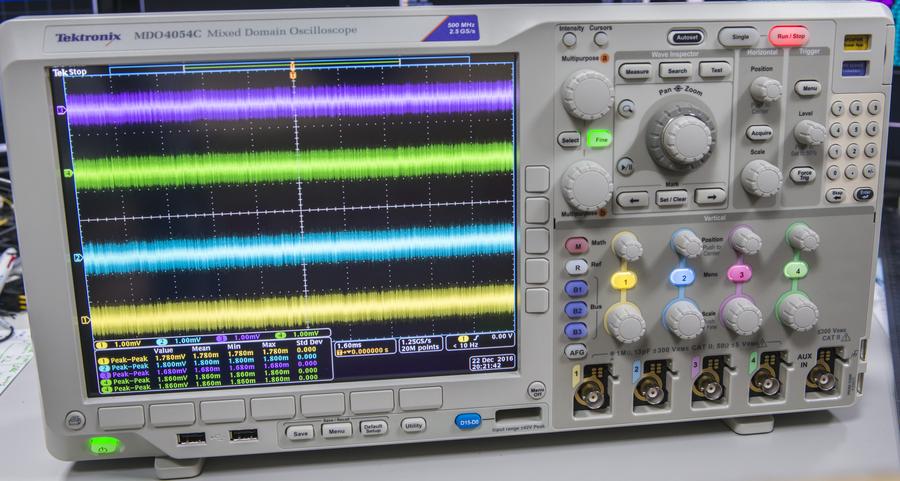Click channel 2 vertical scale knob

[x=684, y=319]
